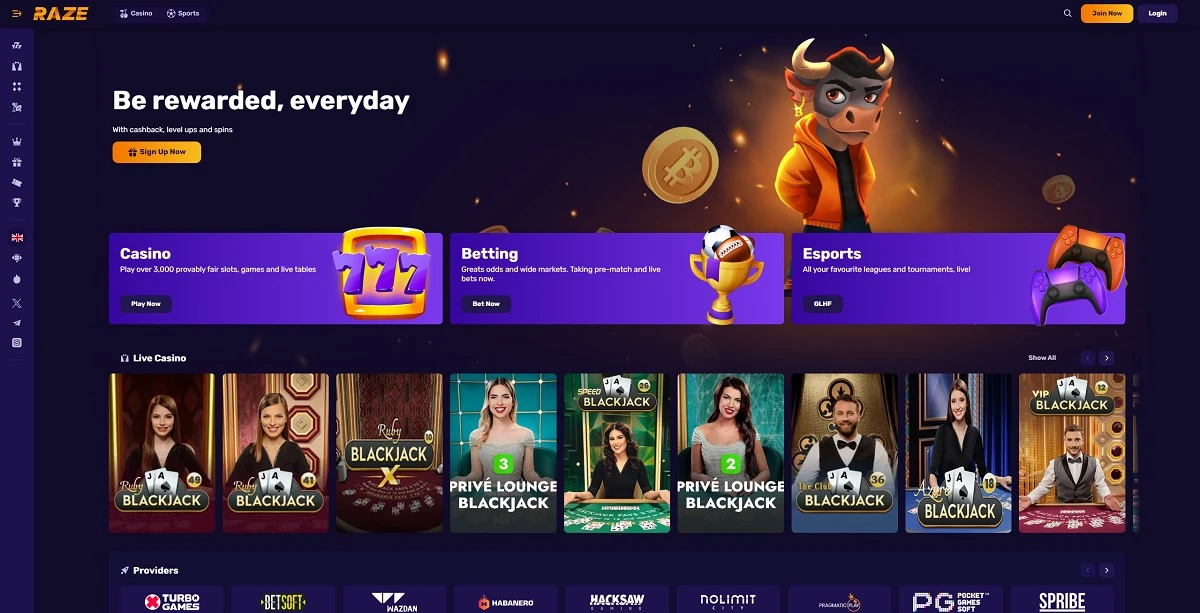Expand the sidebar with the hamburger arrow icon
Image resolution: width=1200 pixels, height=613 pixels.
coord(16,13)
